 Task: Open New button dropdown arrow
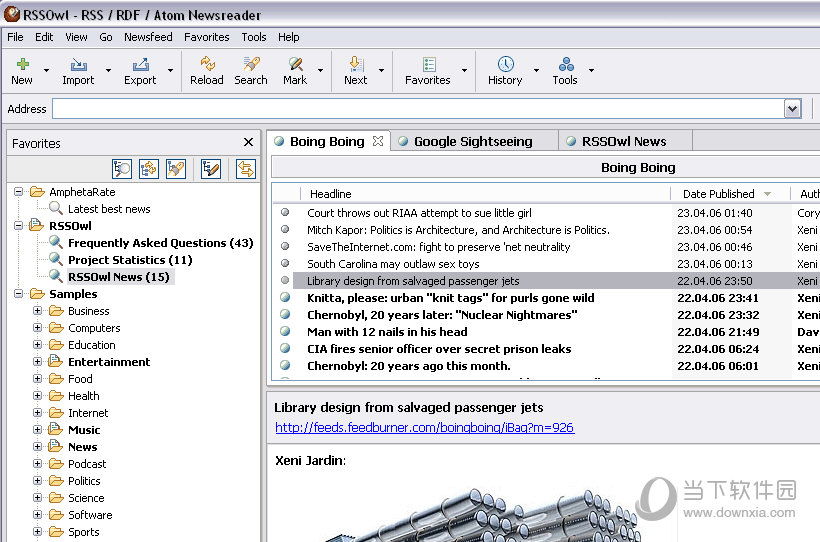click(47, 70)
